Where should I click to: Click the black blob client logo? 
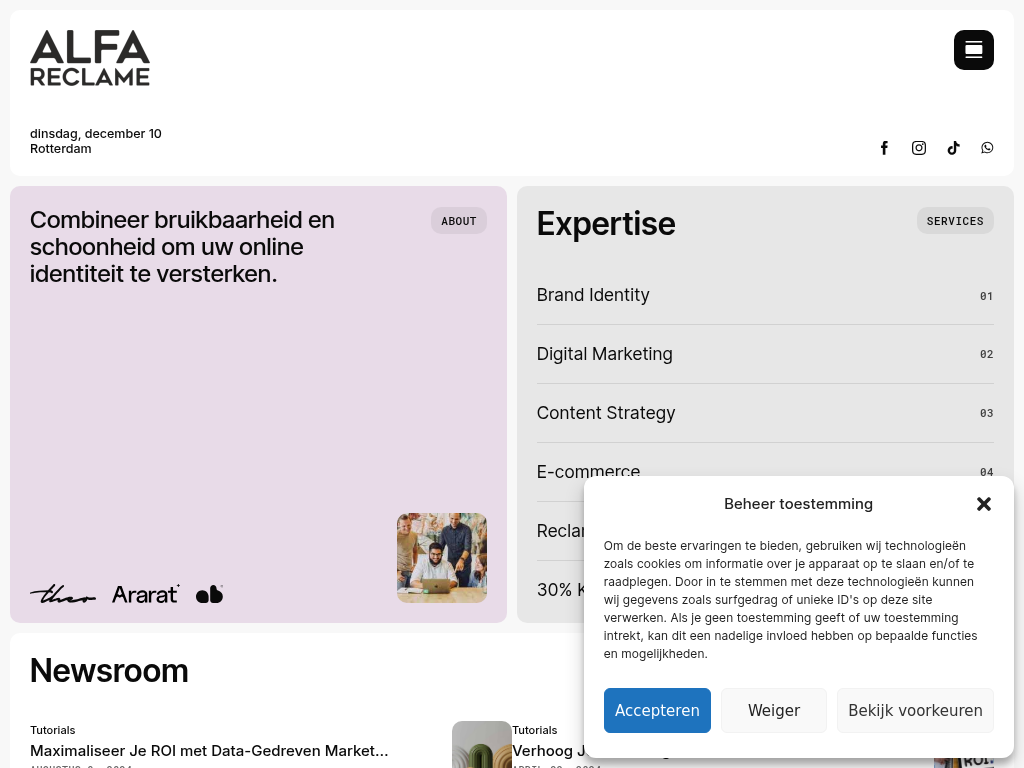click(x=210, y=594)
